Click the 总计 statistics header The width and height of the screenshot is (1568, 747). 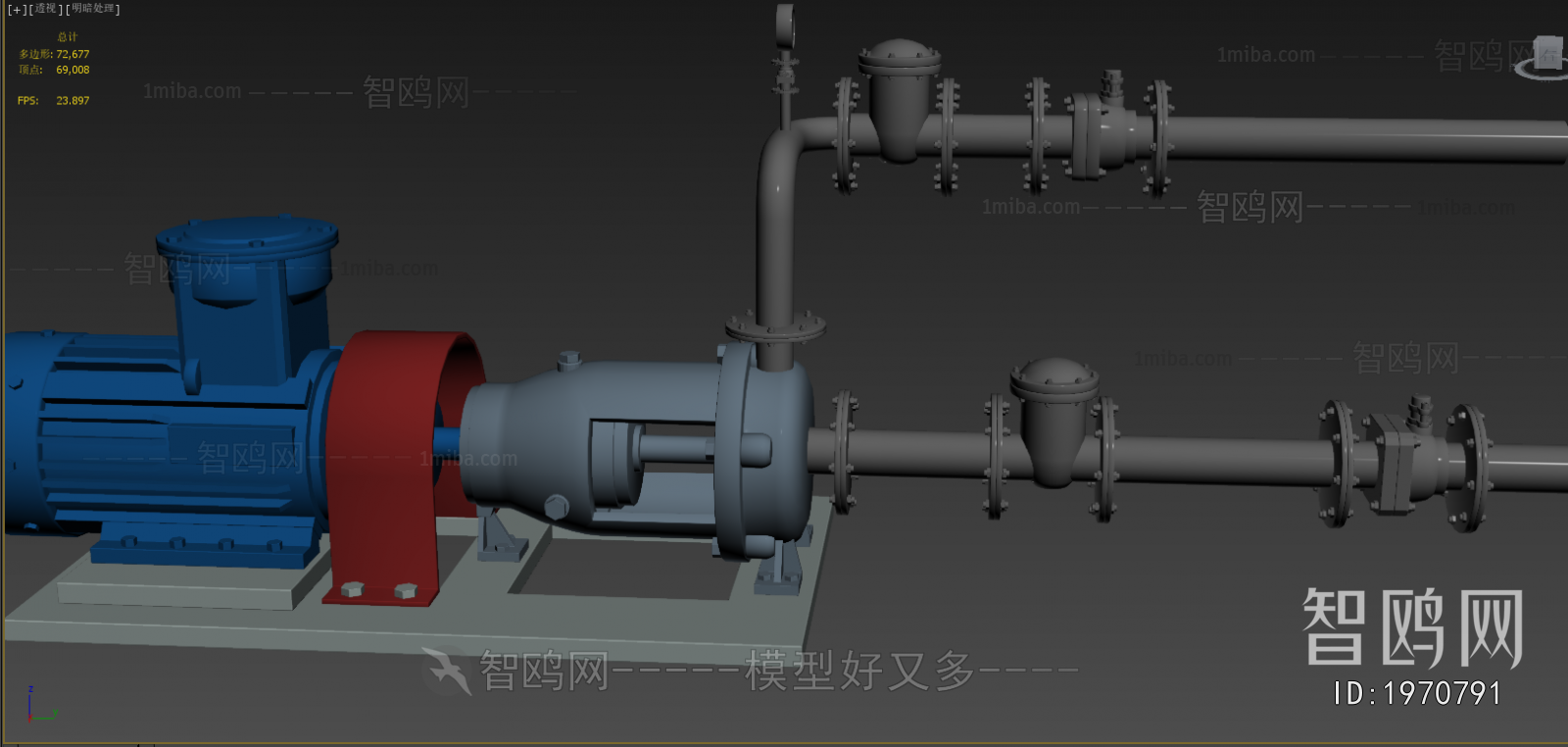(x=68, y=37)
